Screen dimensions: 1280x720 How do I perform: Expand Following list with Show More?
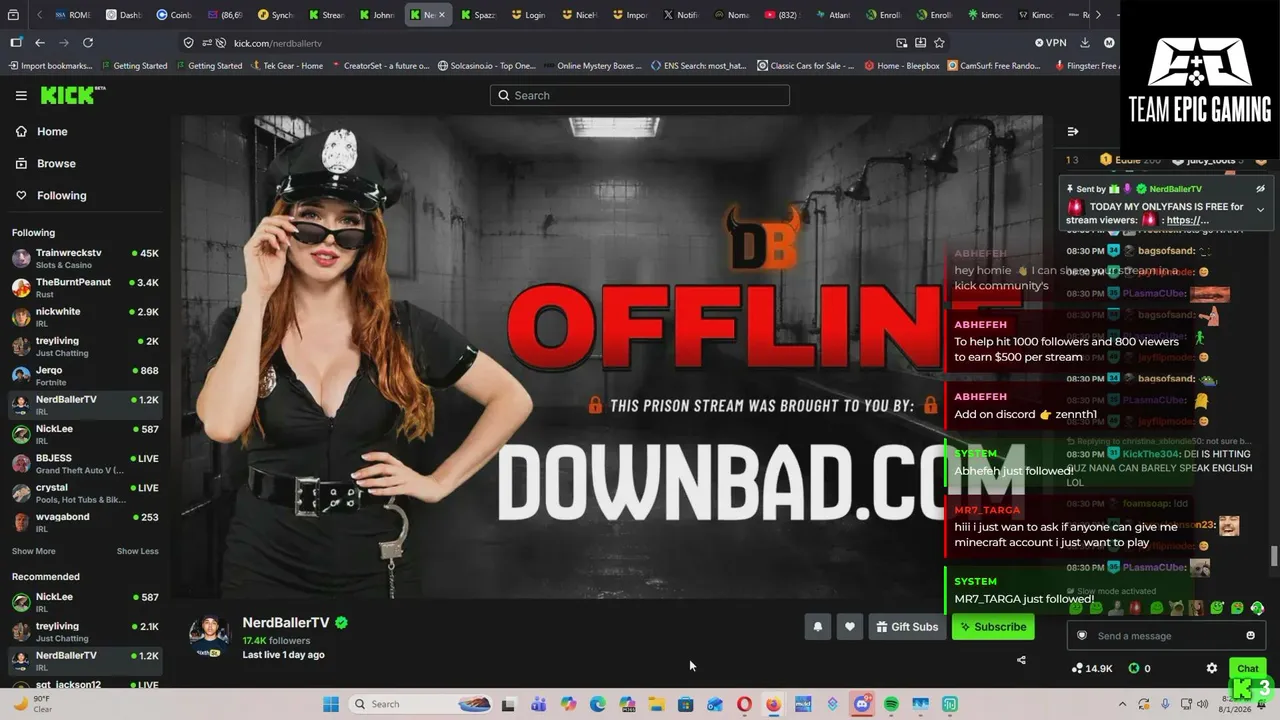34,551
